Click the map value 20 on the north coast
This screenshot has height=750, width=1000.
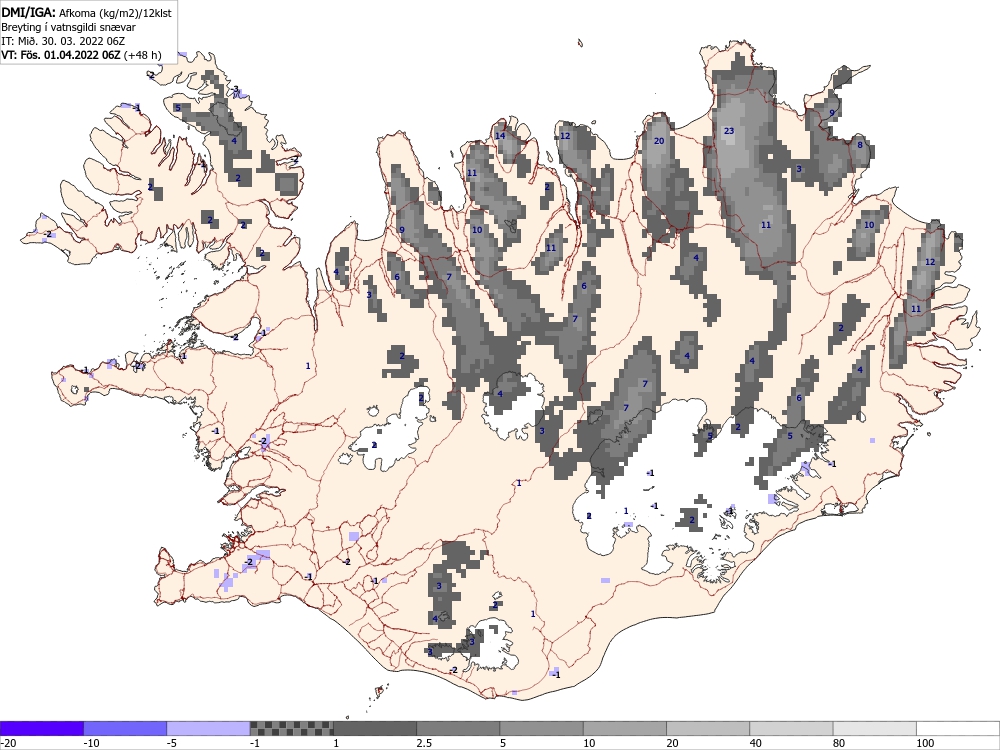click(x=659, y=141)
